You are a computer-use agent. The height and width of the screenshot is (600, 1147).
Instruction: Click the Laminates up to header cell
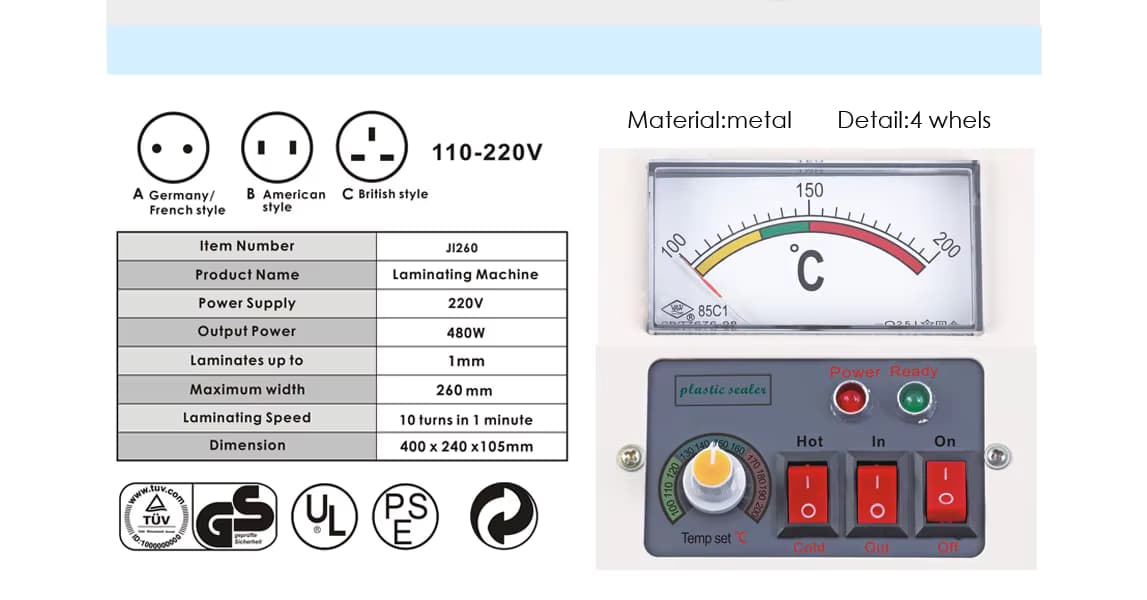point(247,361)
